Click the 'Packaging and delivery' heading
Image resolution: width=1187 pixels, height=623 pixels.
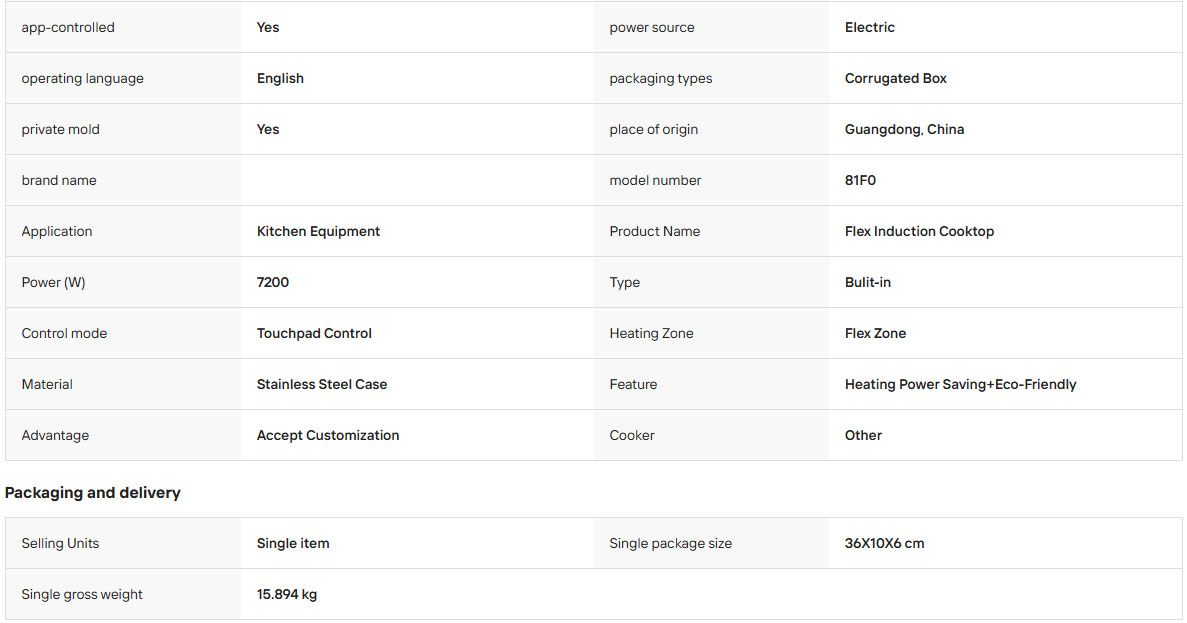click(92, 493)
